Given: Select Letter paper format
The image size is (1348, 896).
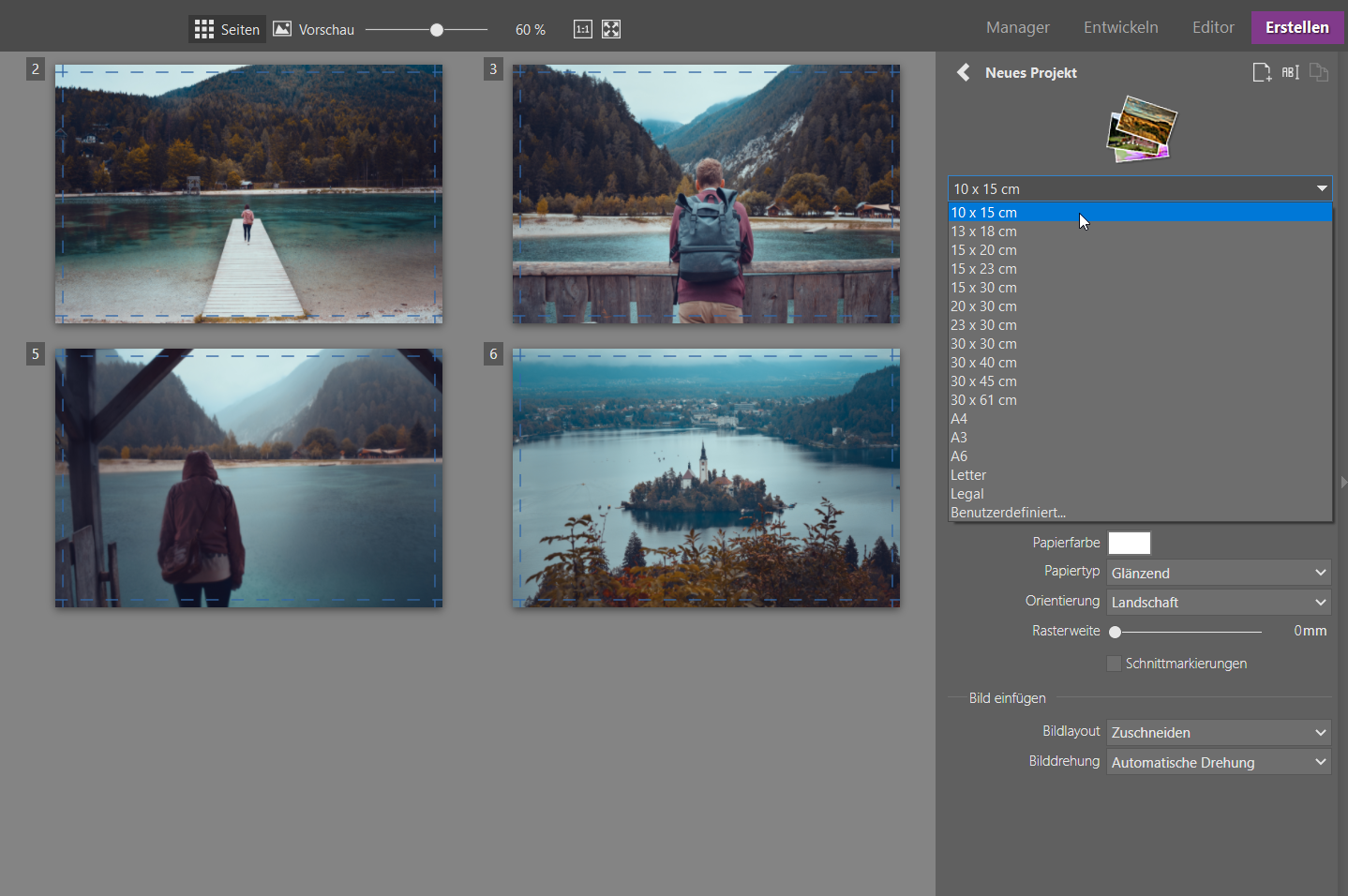Looking at the screenshot, I should [1140, 475].
